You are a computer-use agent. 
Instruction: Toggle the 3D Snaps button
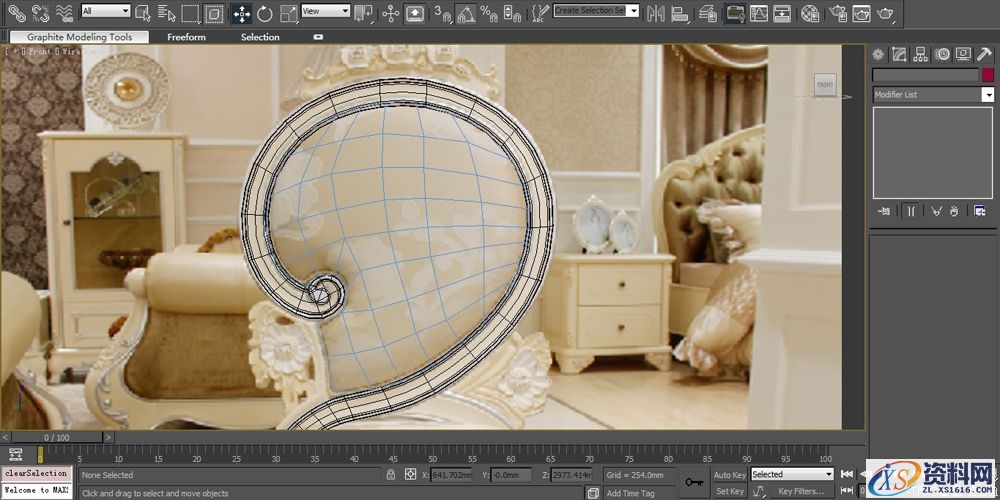click(442, 13)
